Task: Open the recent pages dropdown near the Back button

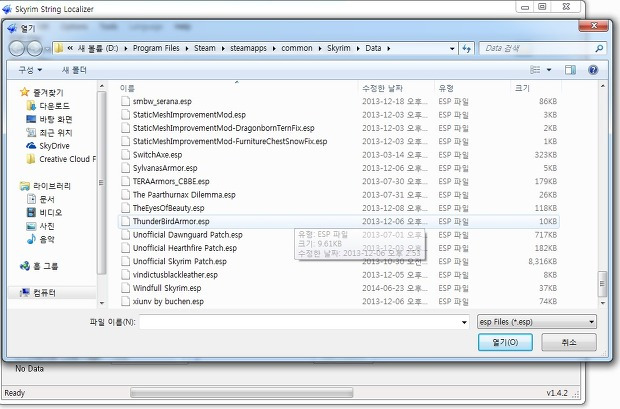Action: (47, 49)
